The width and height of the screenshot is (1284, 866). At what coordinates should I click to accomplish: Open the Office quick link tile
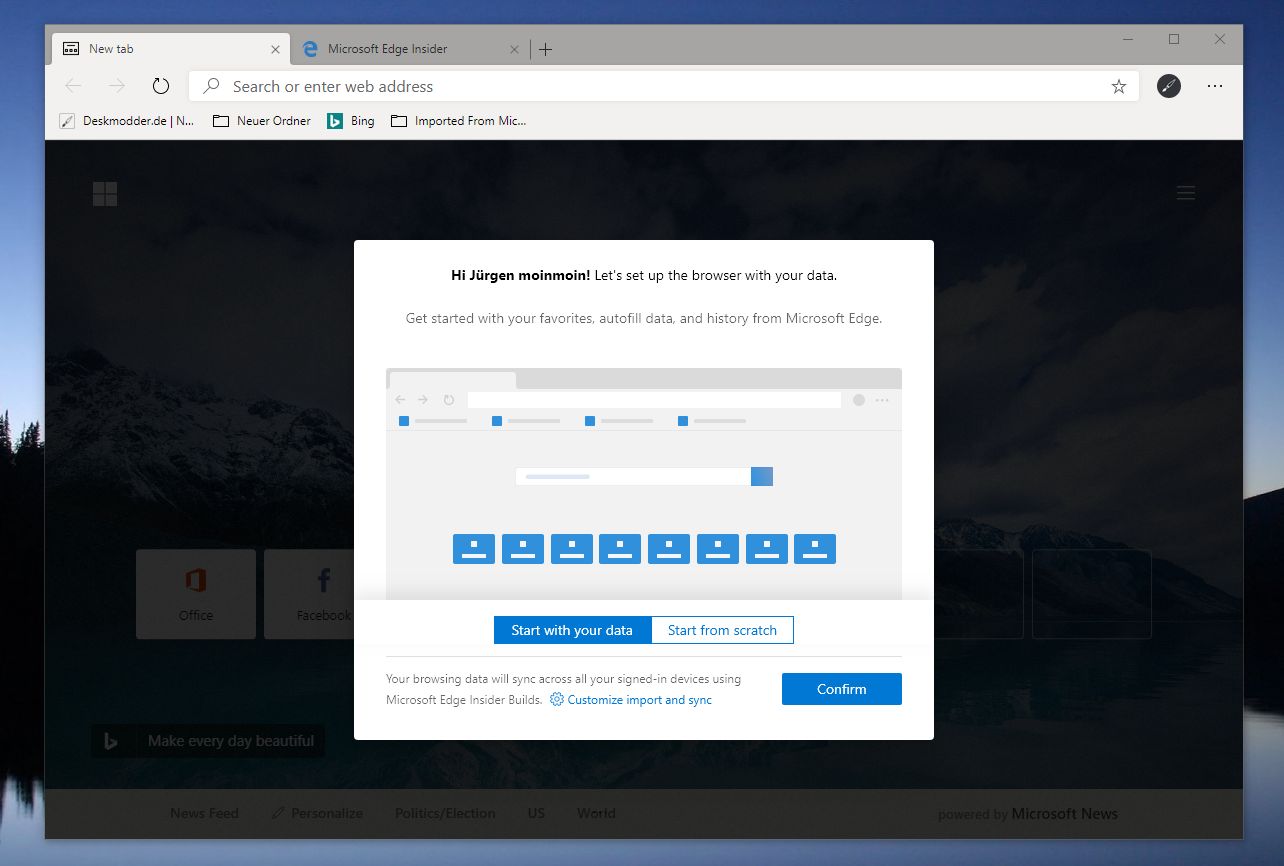pos(196,594)
